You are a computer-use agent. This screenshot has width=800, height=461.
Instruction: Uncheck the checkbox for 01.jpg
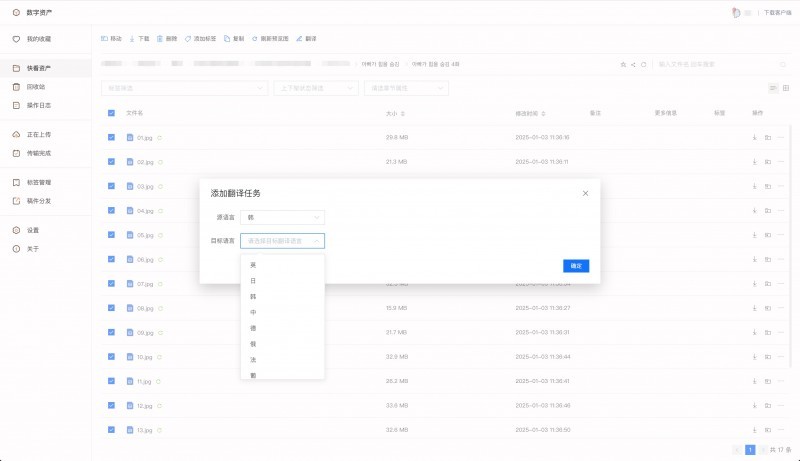[x=111, y=137]
